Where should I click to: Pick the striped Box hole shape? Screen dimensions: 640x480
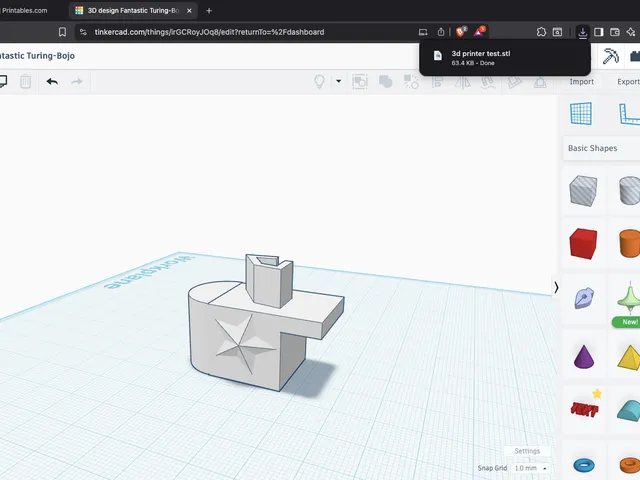click(583, 191)
